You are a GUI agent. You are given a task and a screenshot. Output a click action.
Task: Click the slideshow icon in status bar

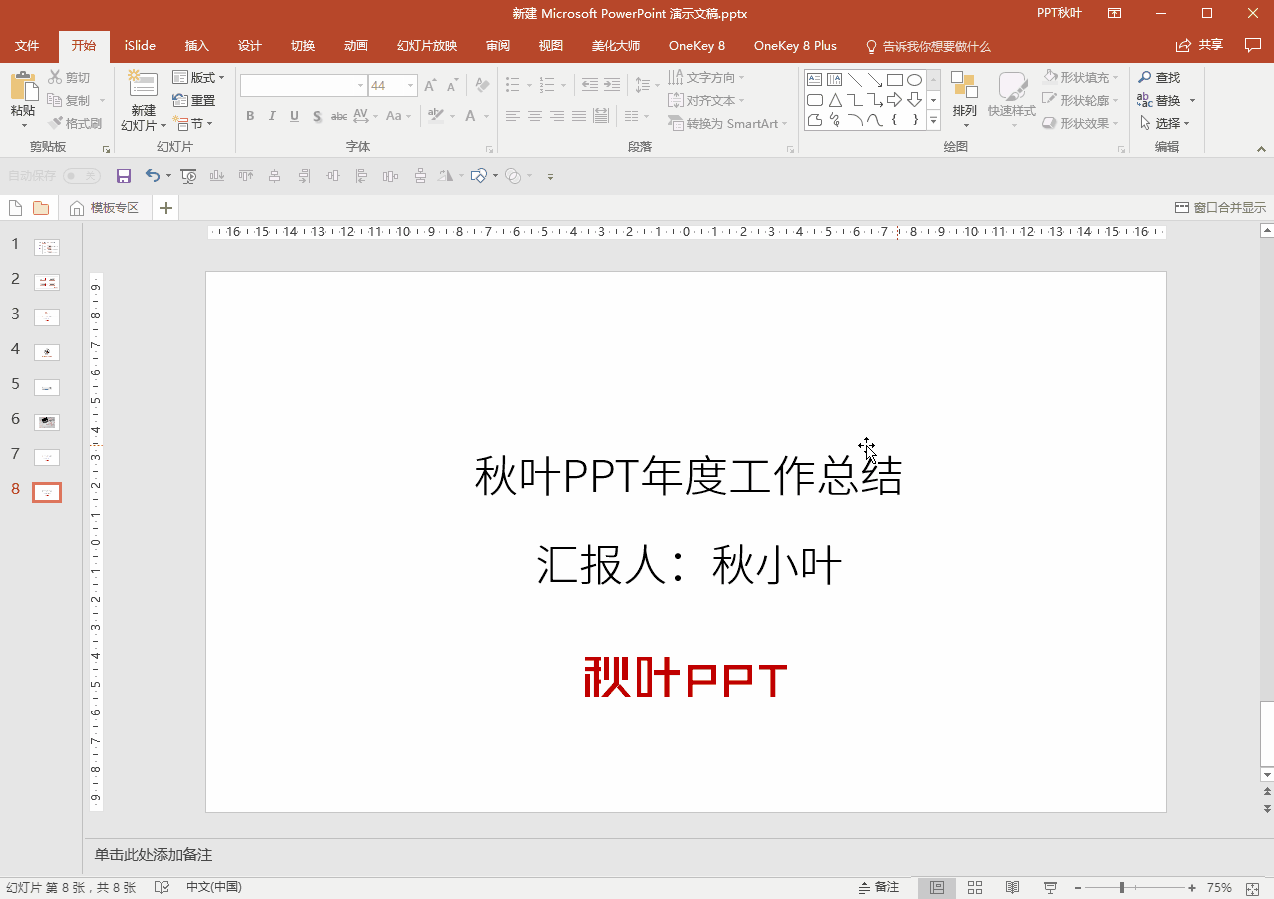pos(1050,887)
